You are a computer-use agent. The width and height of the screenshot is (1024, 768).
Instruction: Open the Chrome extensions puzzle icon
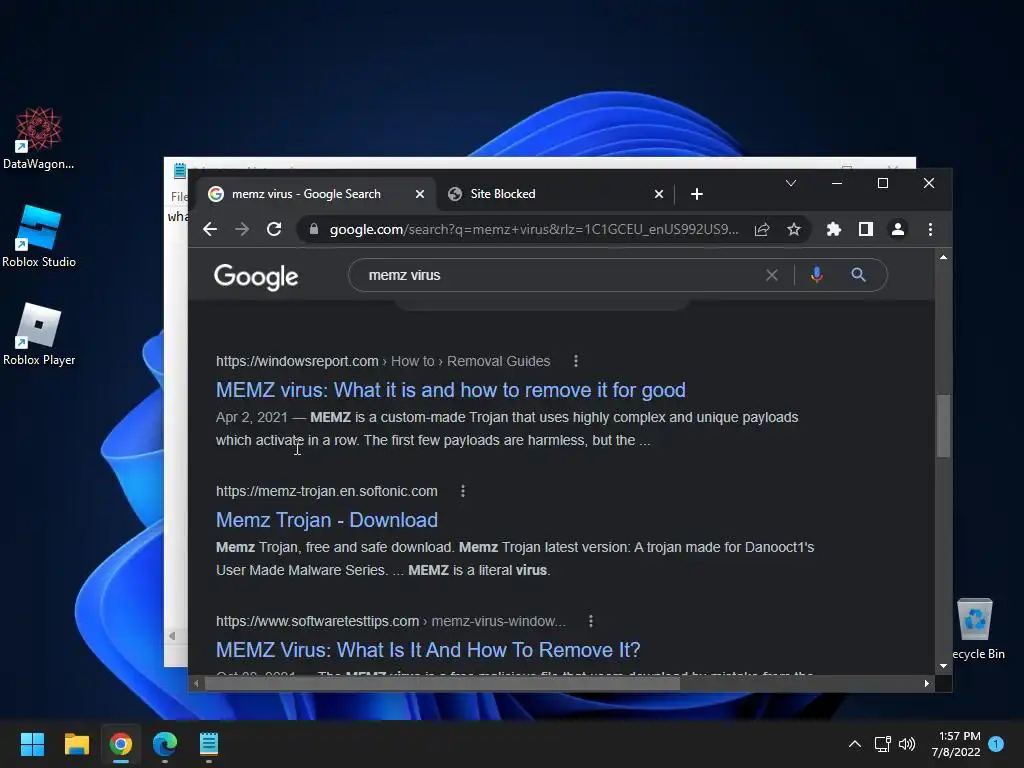[x=834, y=229]
